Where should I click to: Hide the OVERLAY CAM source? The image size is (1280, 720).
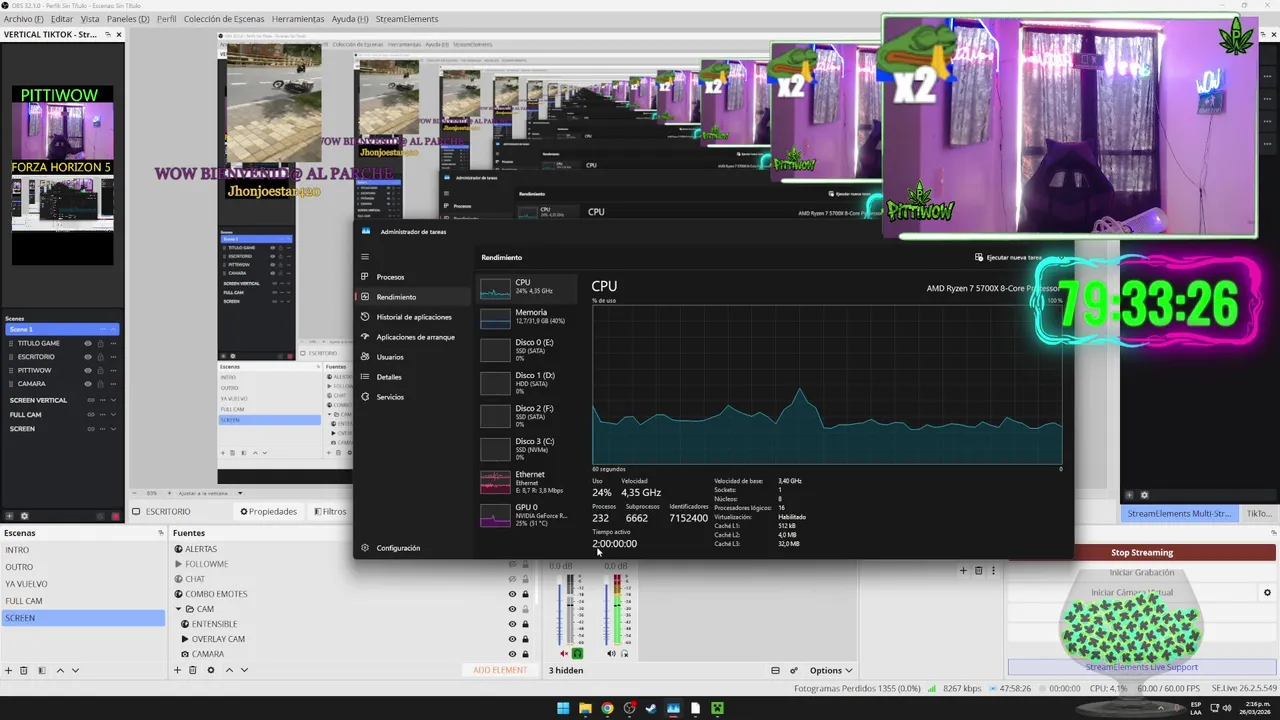(512, 639)
